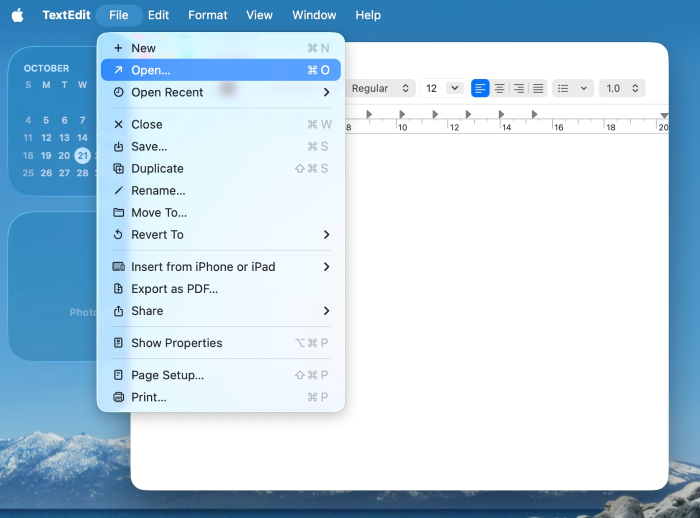The height and width of the screenshot is (518, 700).
Task: Click the font size 12 field
Action: click(x=432, y=88)
